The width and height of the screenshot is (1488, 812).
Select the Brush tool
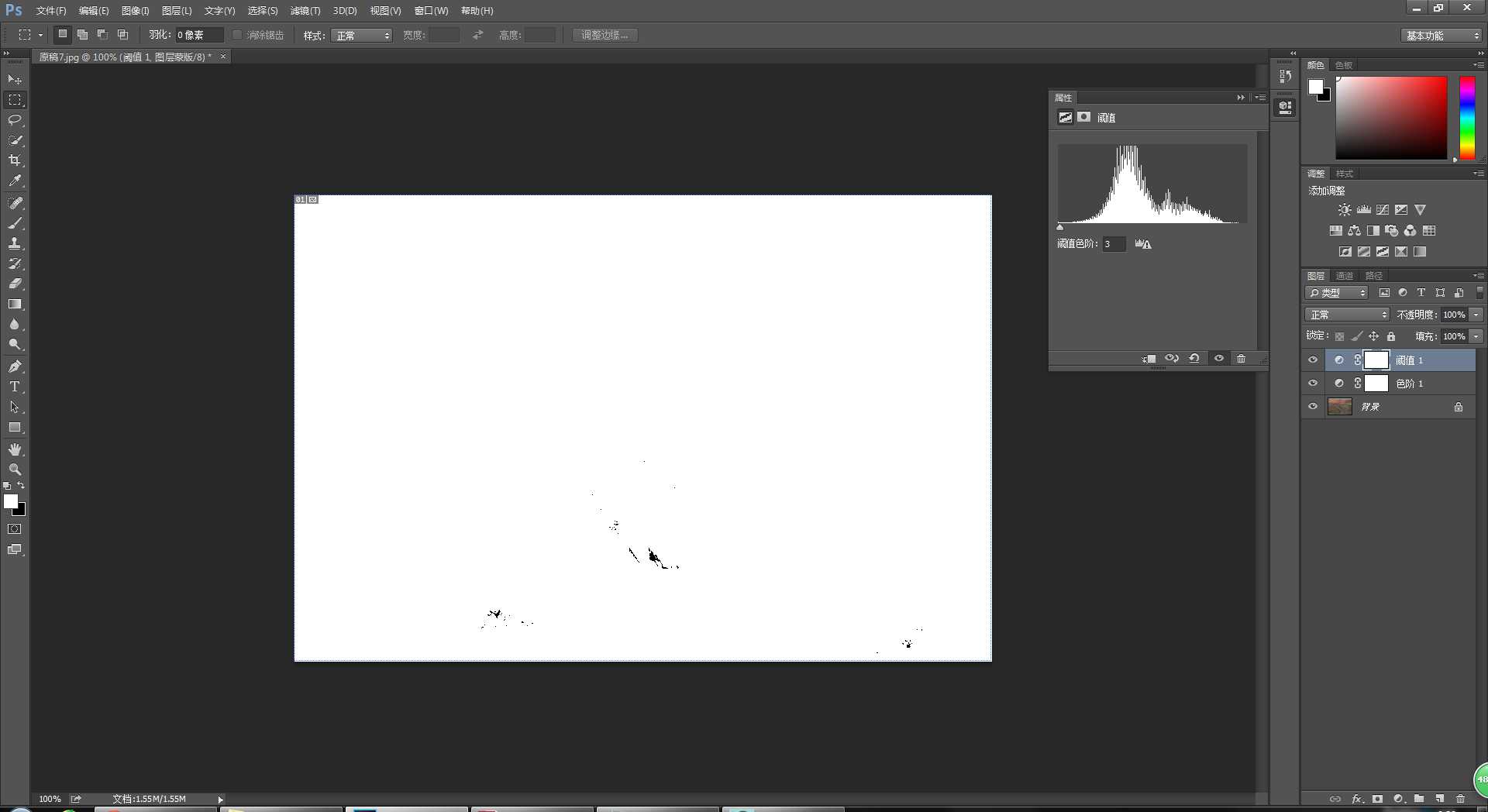[x=15, y=223]
